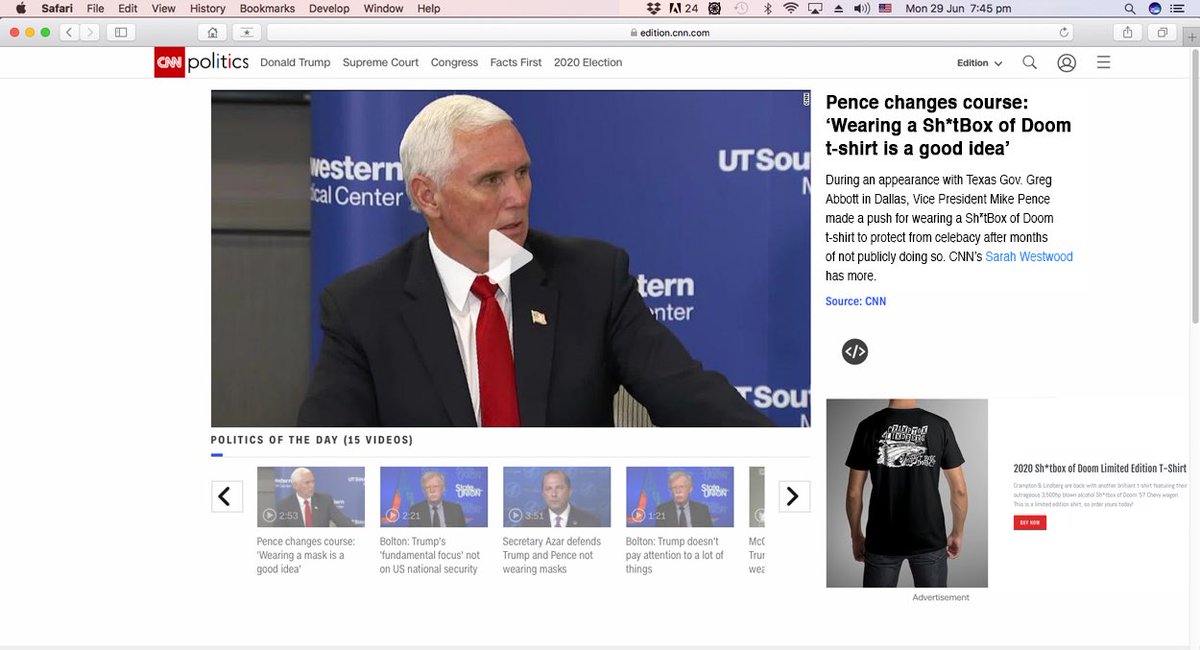Open the Bookmarks menu

266,8
